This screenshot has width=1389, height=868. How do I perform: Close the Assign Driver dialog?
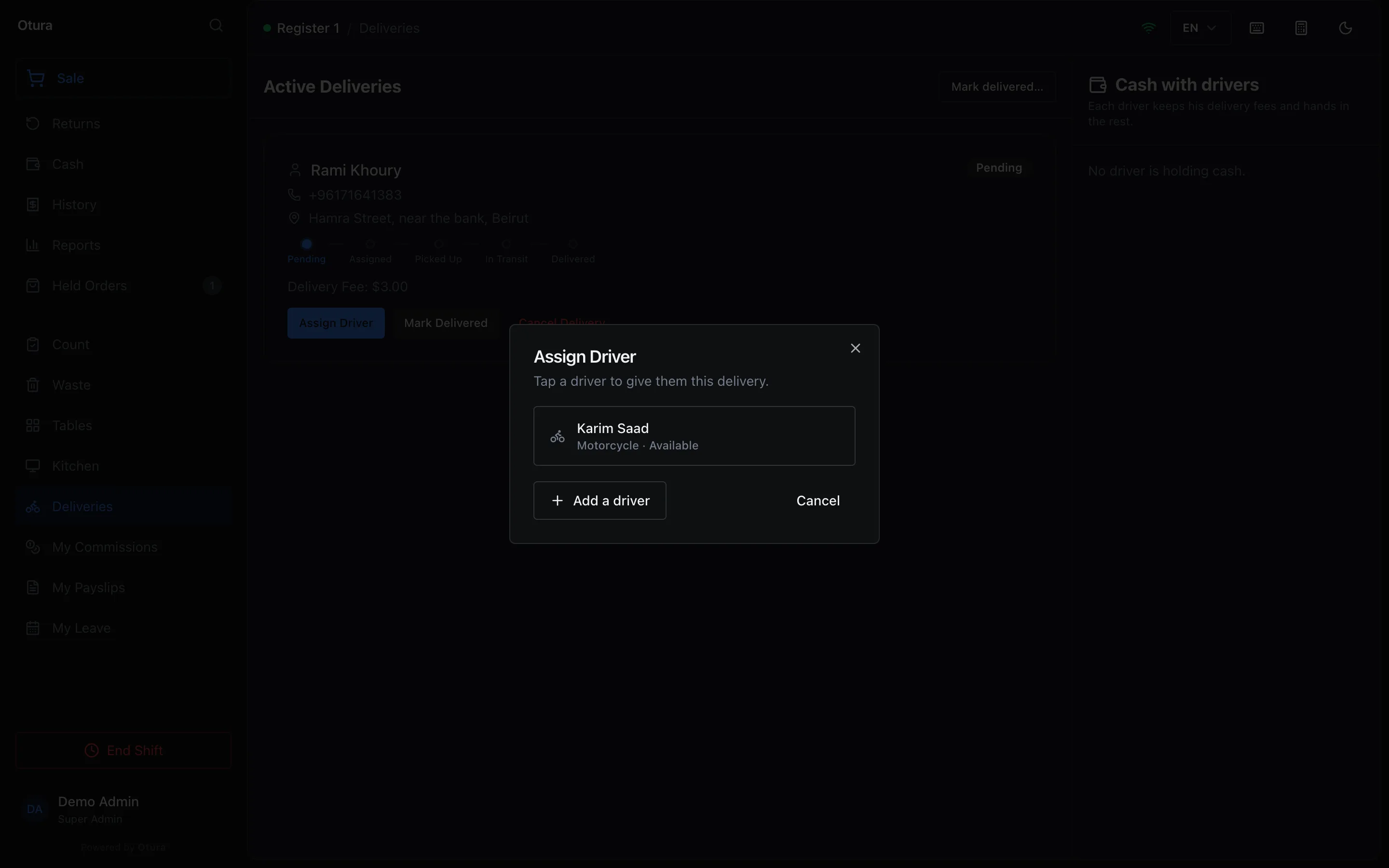tap(855, 349)
